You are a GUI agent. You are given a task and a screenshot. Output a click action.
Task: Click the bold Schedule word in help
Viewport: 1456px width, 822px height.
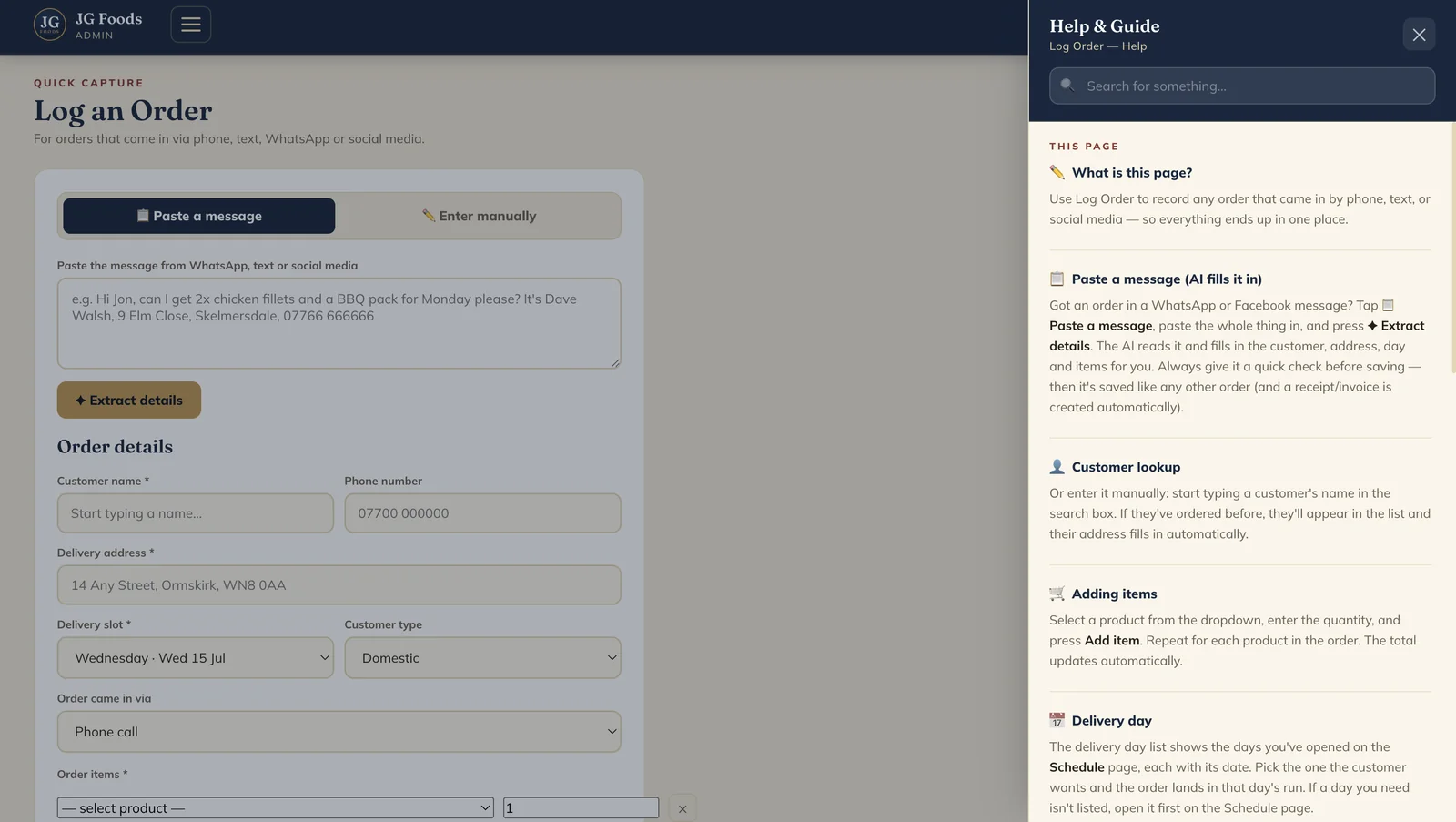[x=1077, y=767]
